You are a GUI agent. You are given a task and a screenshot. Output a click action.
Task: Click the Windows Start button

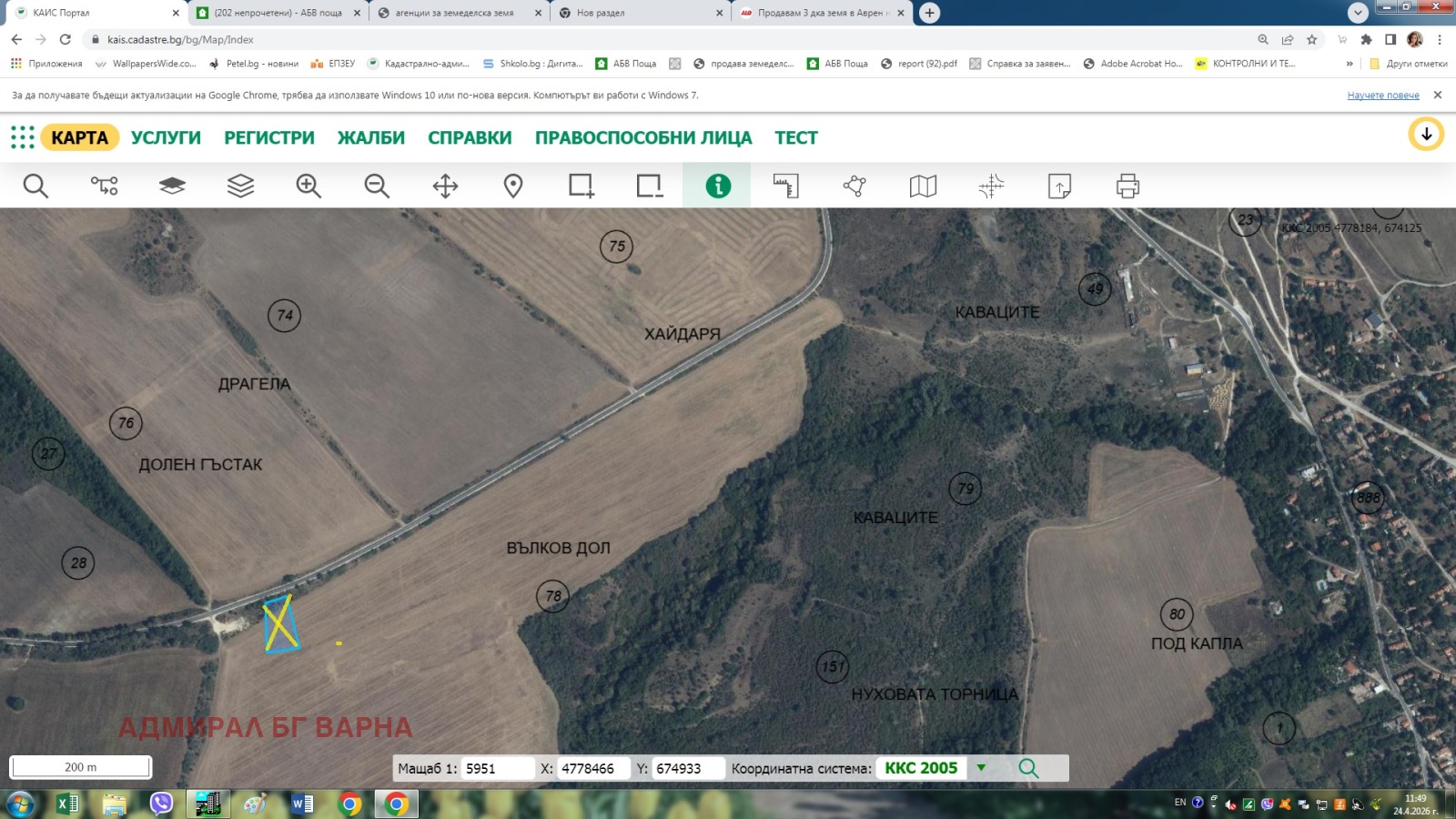(19, 804)
